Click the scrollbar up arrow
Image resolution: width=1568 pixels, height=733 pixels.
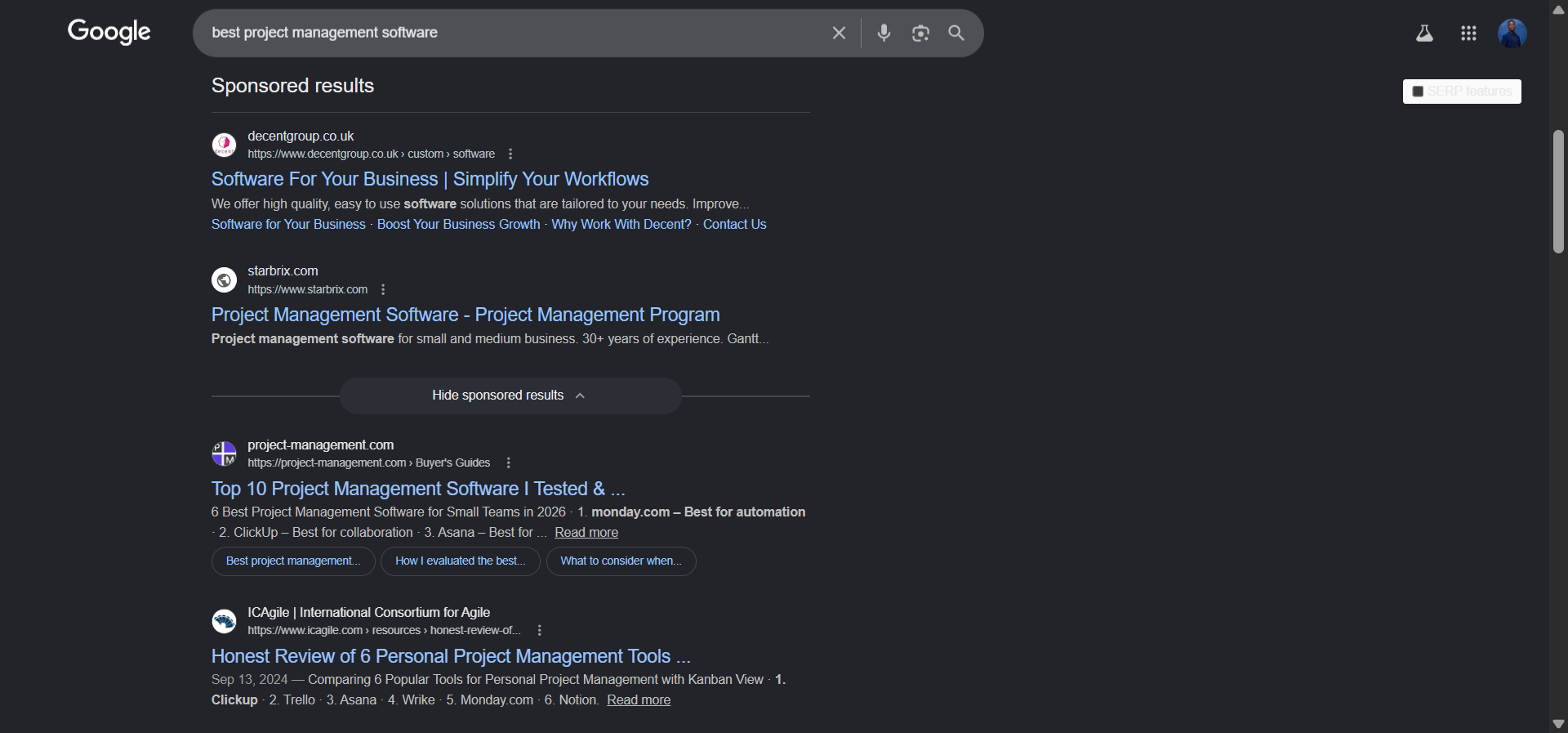(x=1558, y=10)
